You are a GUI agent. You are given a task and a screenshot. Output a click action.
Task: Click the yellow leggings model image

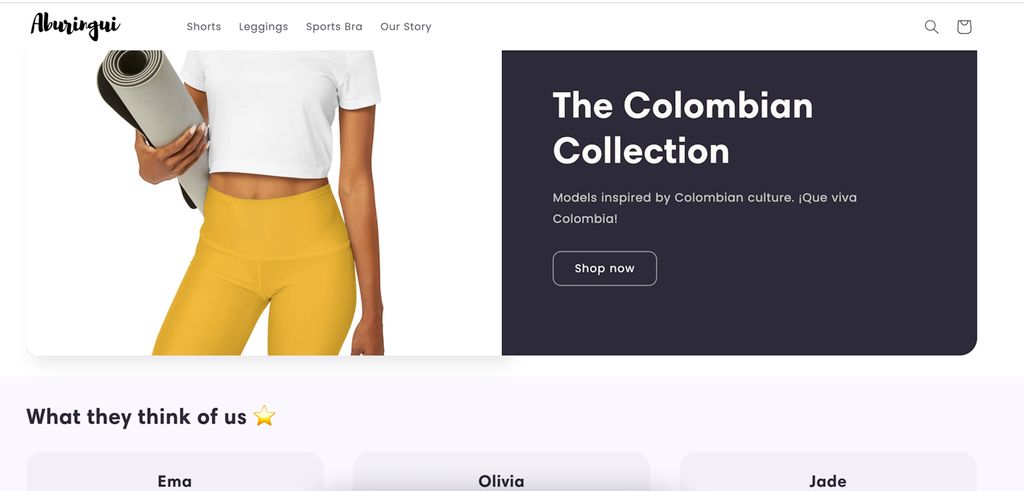263,203
